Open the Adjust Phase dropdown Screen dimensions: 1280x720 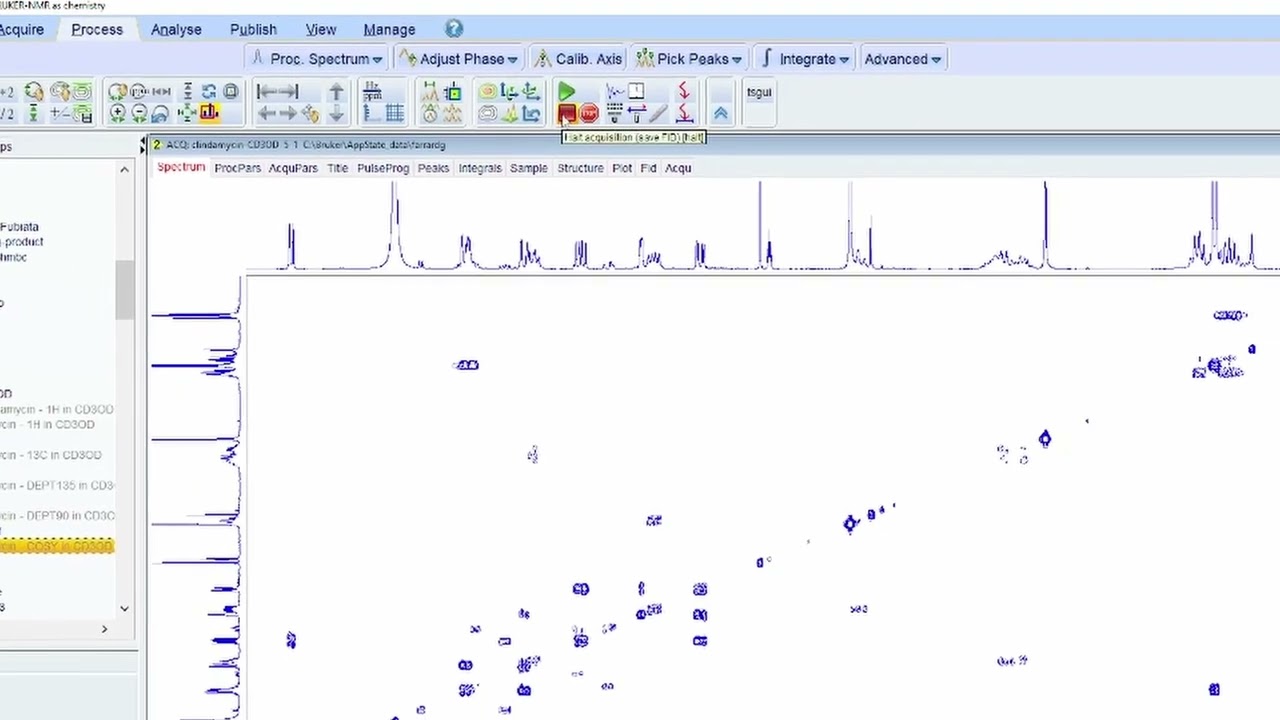click(x=458, y=59)
